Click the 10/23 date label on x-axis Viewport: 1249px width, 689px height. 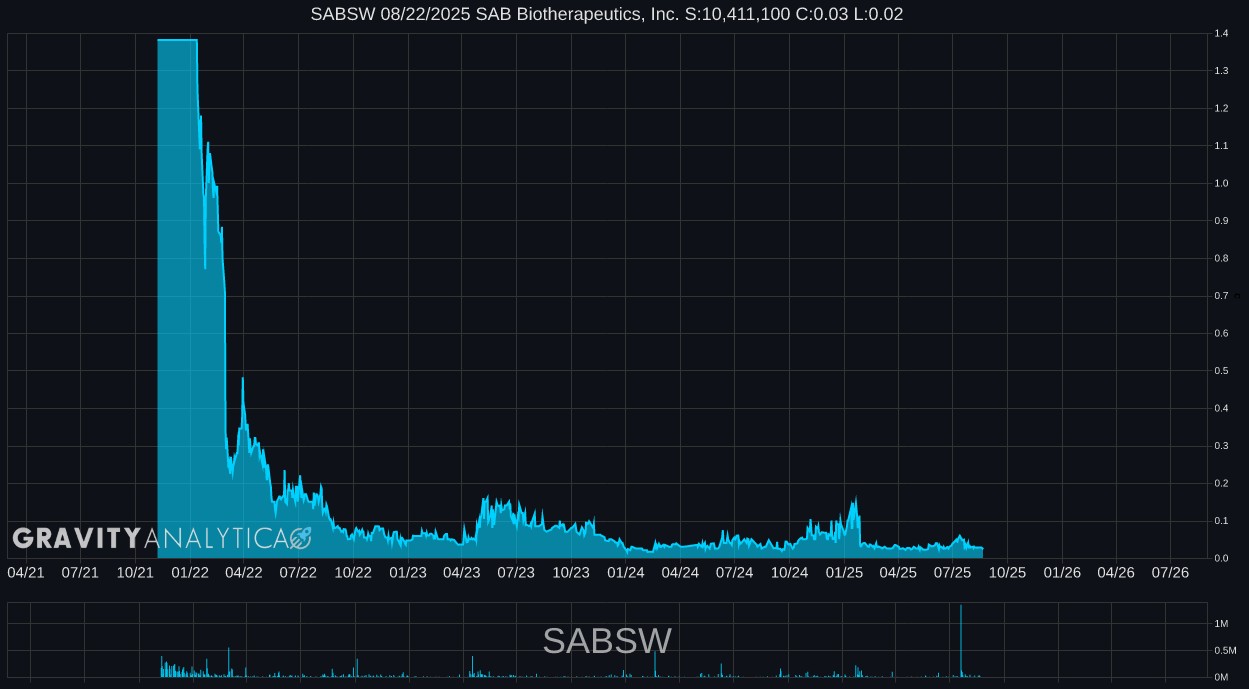(571, 572)
